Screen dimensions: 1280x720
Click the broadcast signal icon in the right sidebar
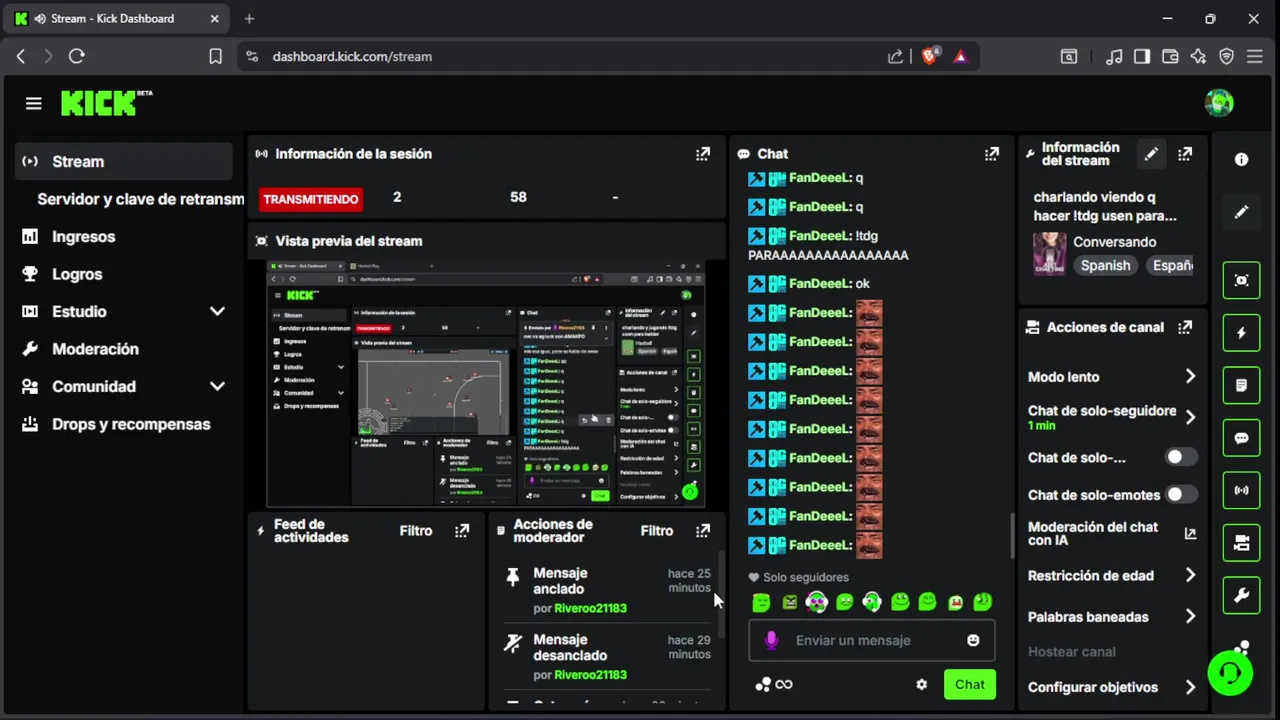(1241, 491)
